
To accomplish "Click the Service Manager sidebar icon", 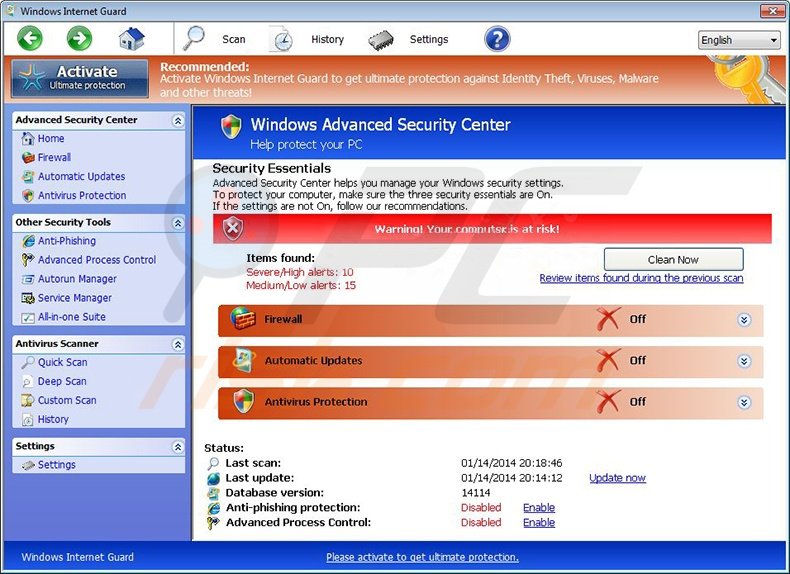I will point(28,298).
